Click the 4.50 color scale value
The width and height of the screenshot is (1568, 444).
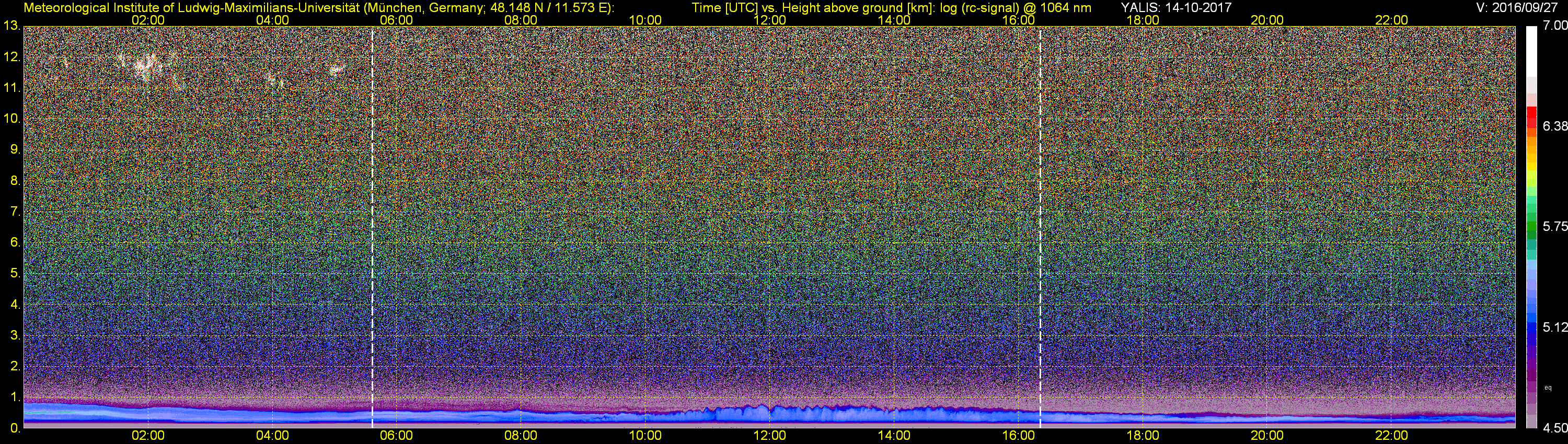(1554, 428)
